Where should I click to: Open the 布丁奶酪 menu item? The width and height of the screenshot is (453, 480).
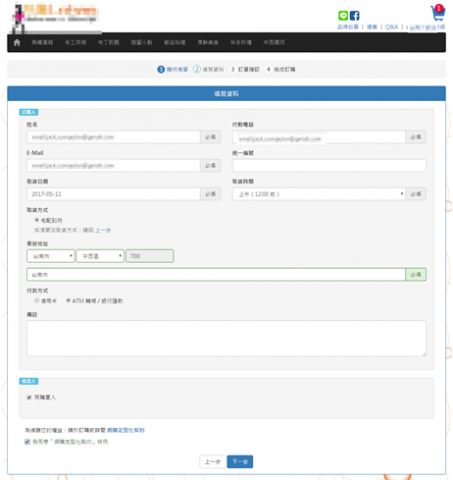tap(108, 42)
